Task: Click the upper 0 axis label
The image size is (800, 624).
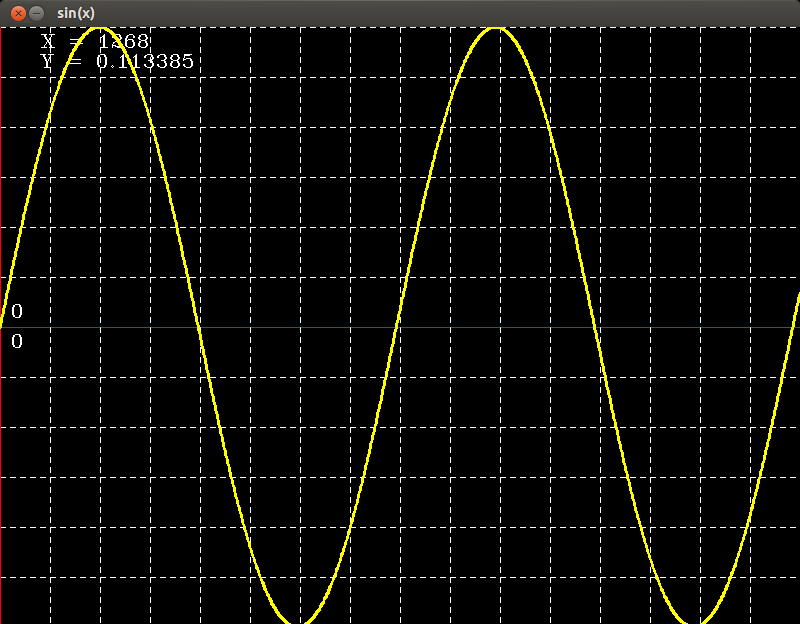Action: coord(16,312)
